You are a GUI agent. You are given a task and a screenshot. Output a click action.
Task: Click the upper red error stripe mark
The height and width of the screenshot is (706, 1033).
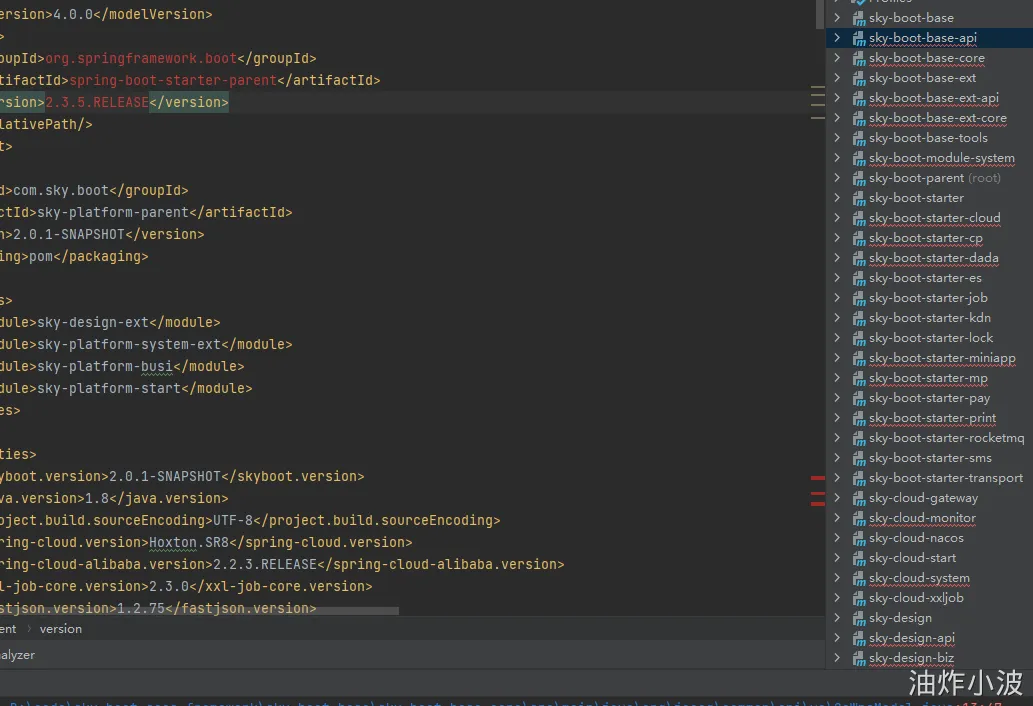click(x=818, y=478)
